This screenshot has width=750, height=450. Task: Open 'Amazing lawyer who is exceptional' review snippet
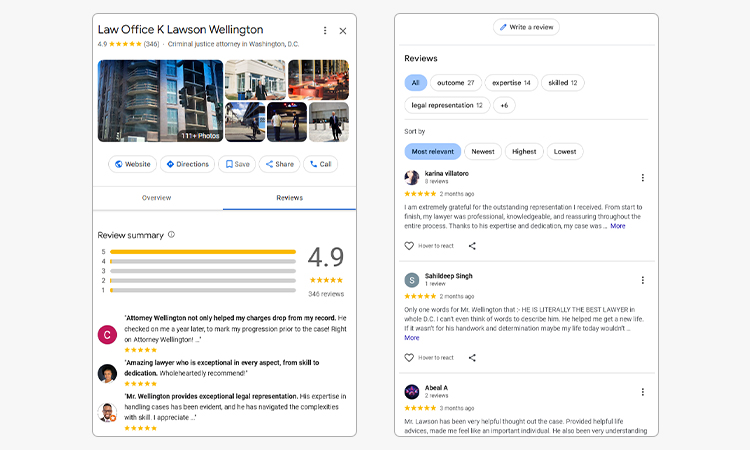tap(222, 368)
